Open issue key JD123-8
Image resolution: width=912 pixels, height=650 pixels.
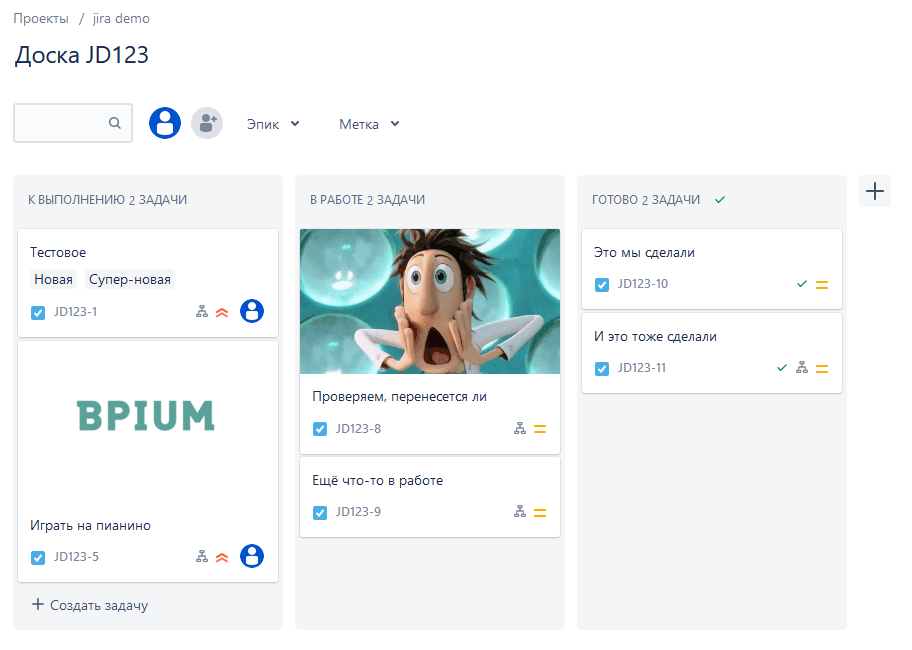[x=358, y=428]
